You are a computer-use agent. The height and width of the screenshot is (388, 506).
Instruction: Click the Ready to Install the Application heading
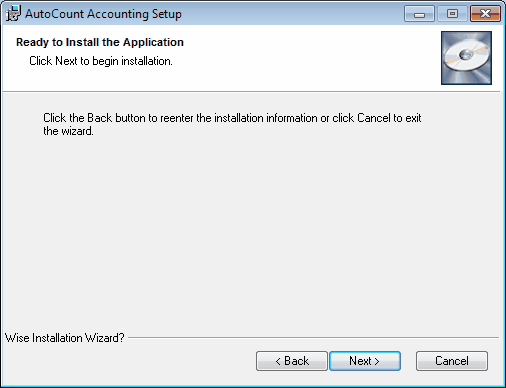point(100,42)
